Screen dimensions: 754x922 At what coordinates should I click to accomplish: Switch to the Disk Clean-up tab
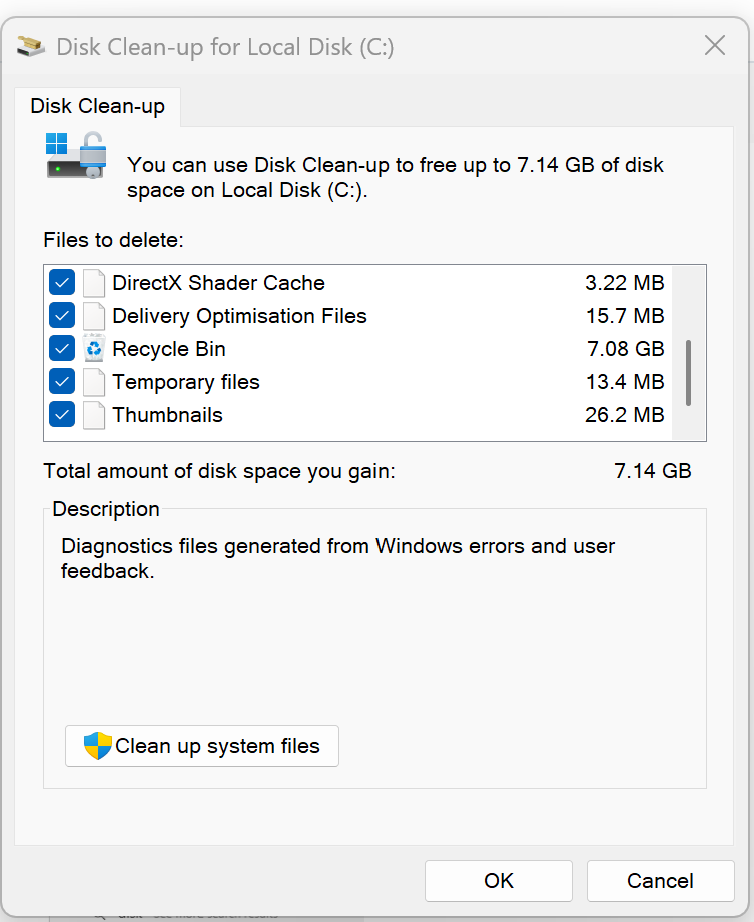pyautogui.click(x=97, y=106)
